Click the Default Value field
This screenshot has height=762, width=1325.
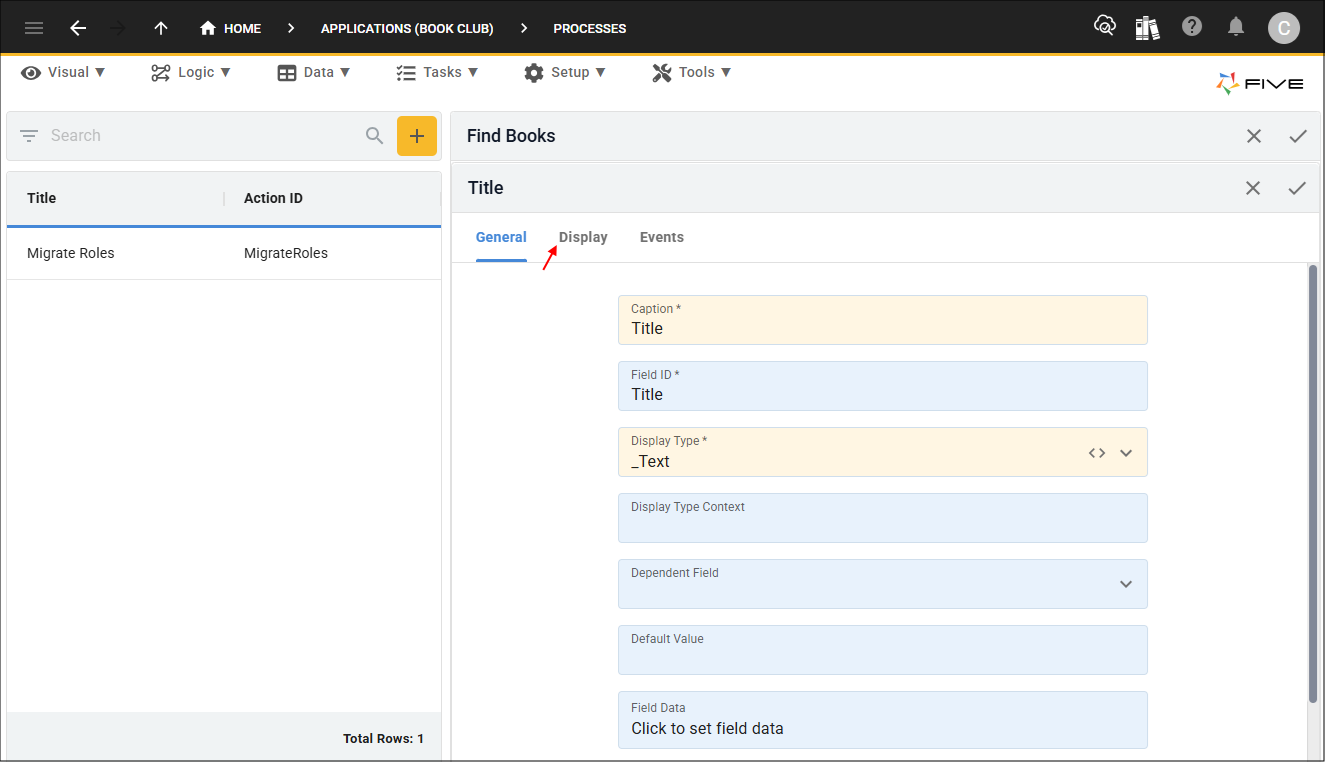(883, 650)
